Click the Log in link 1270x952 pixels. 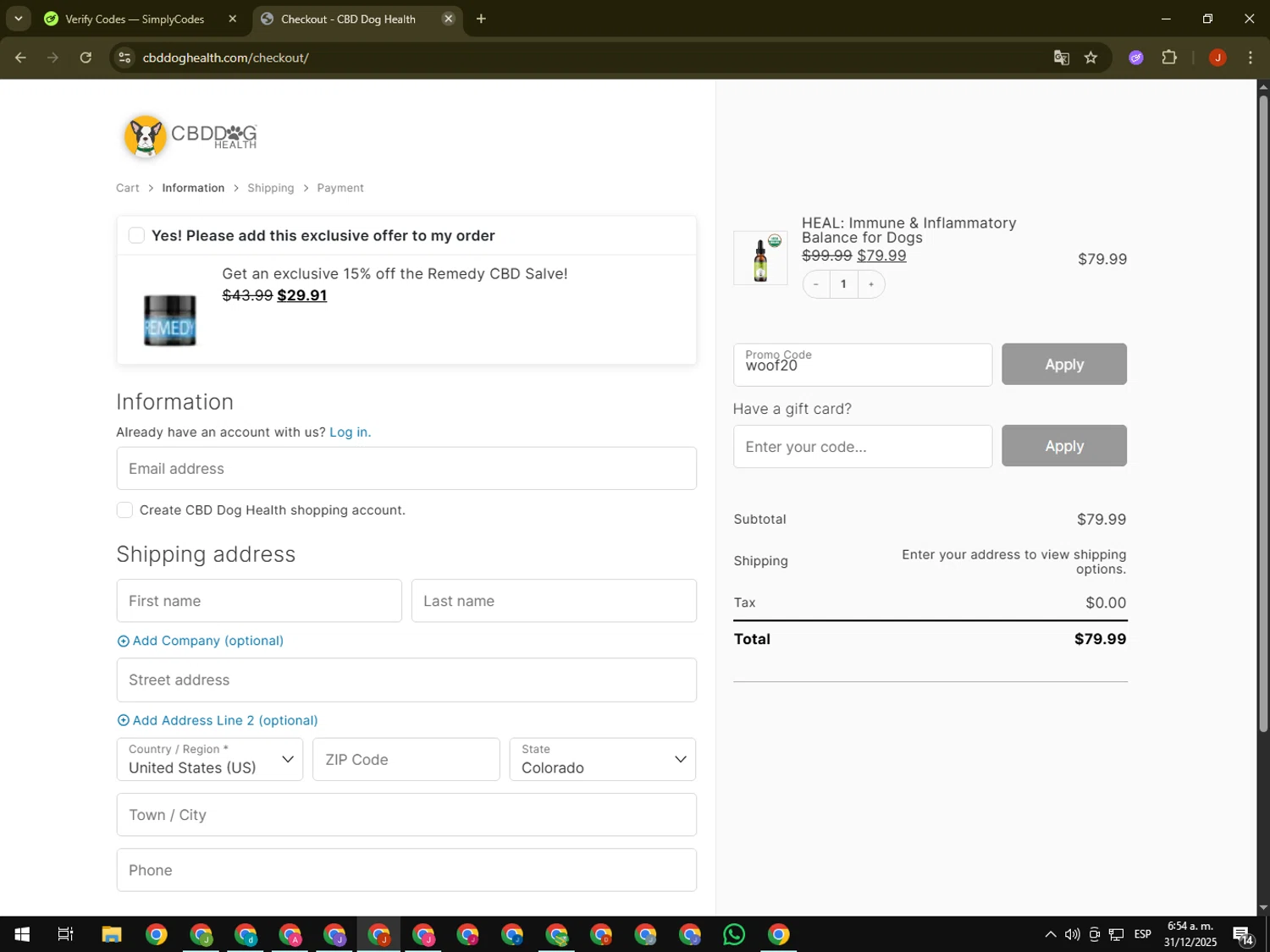tap(350, 432)
